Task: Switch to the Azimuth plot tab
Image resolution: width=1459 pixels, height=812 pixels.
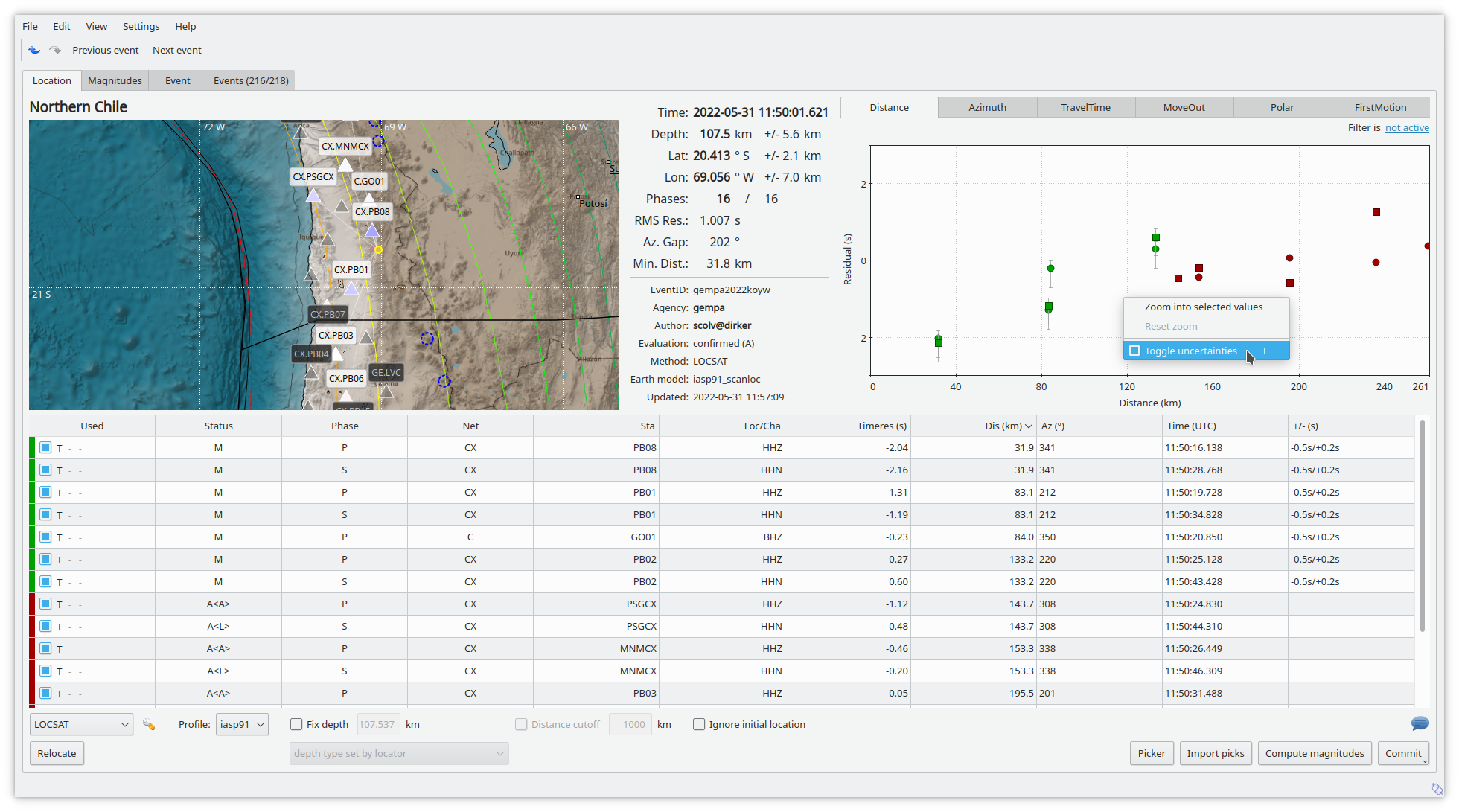Action: tap(987, 107)
